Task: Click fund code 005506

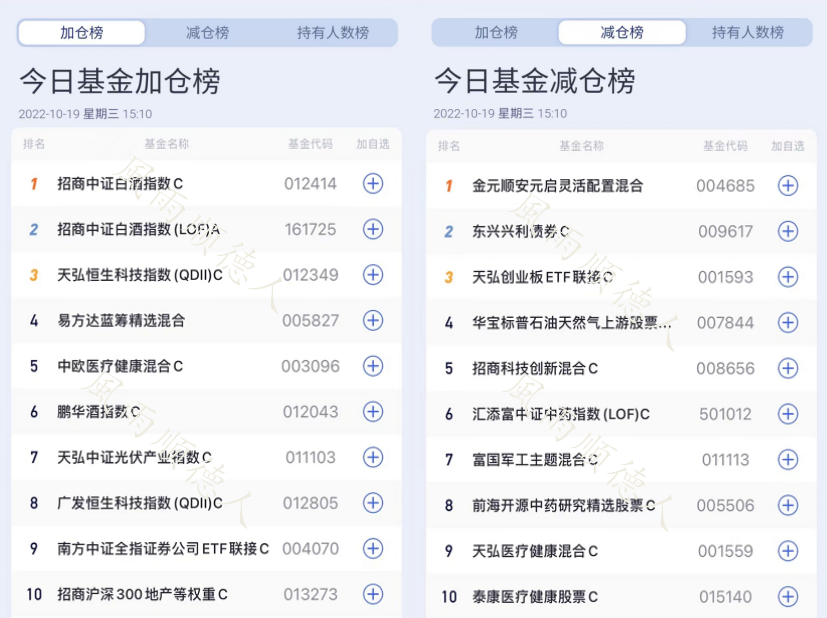Action: (x=726, y=505)
